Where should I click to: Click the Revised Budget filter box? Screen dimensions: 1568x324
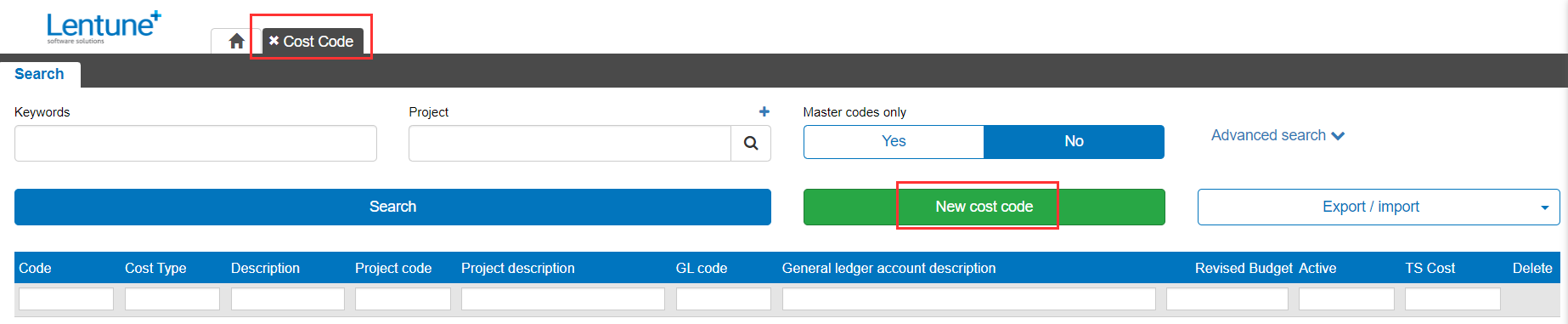click(x=1227, y=298)
